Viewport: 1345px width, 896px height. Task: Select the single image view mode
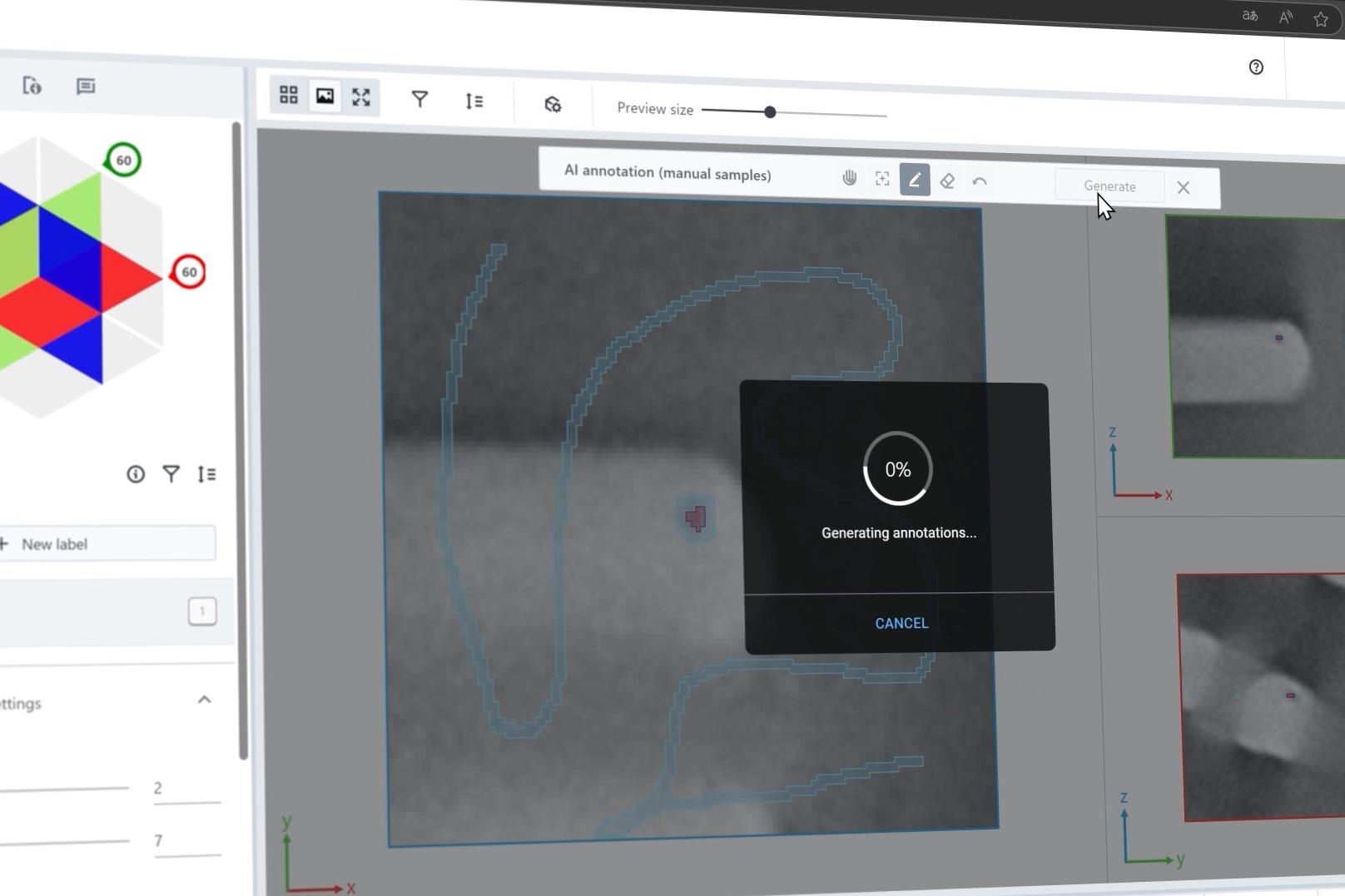tap(325, 97)
